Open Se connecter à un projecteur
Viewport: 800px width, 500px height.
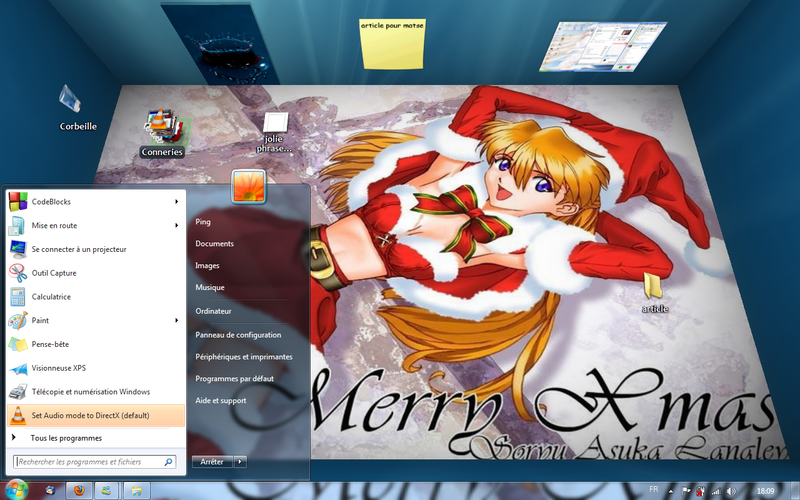(x=95, y=249)
